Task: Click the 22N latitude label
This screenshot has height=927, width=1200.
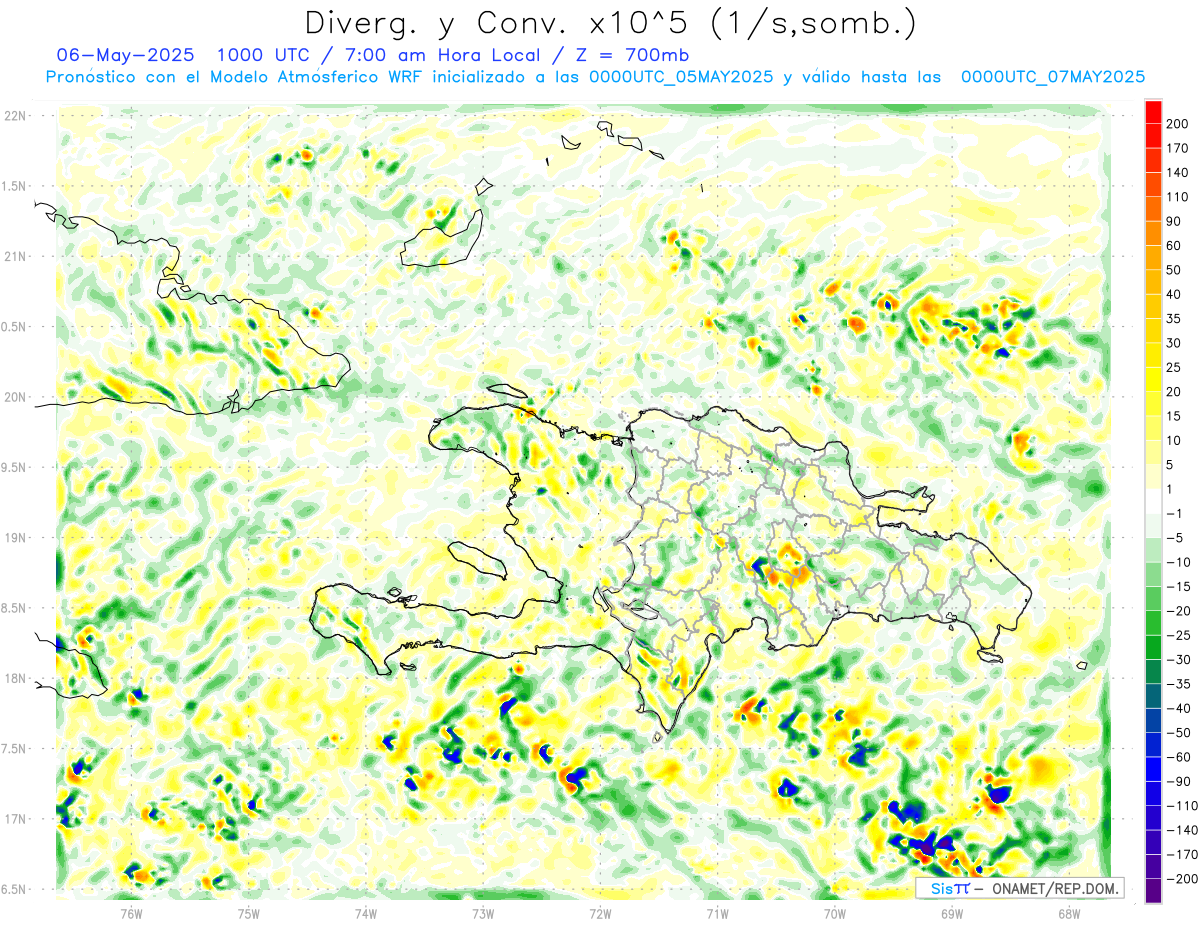Action: (x=16, y=116)
